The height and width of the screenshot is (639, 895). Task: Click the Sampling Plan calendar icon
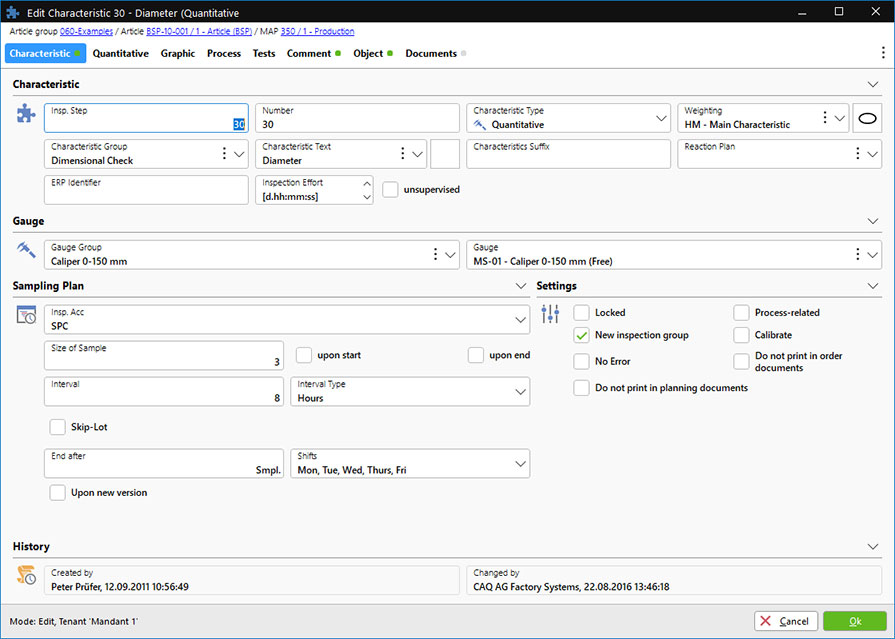click(27, 316)
